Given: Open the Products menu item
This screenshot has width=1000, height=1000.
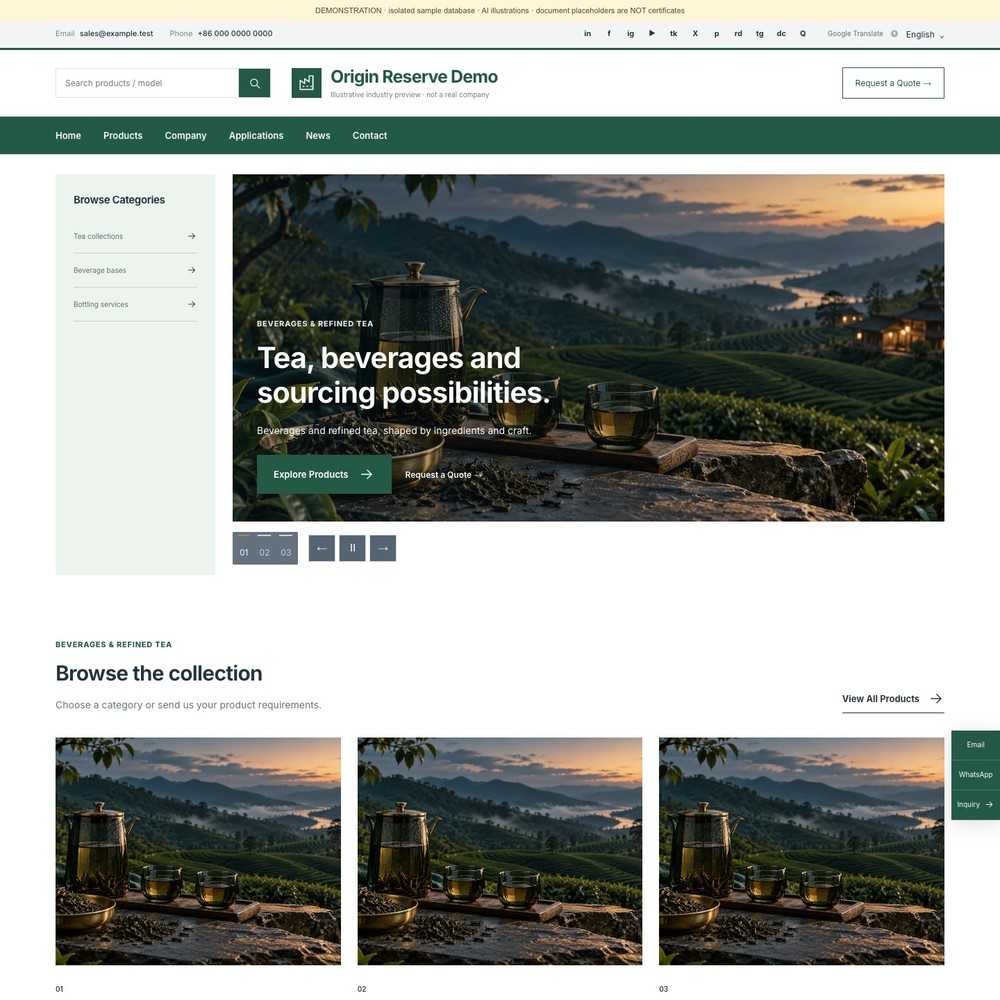Looking at the screenshot, I should point(123,135).
